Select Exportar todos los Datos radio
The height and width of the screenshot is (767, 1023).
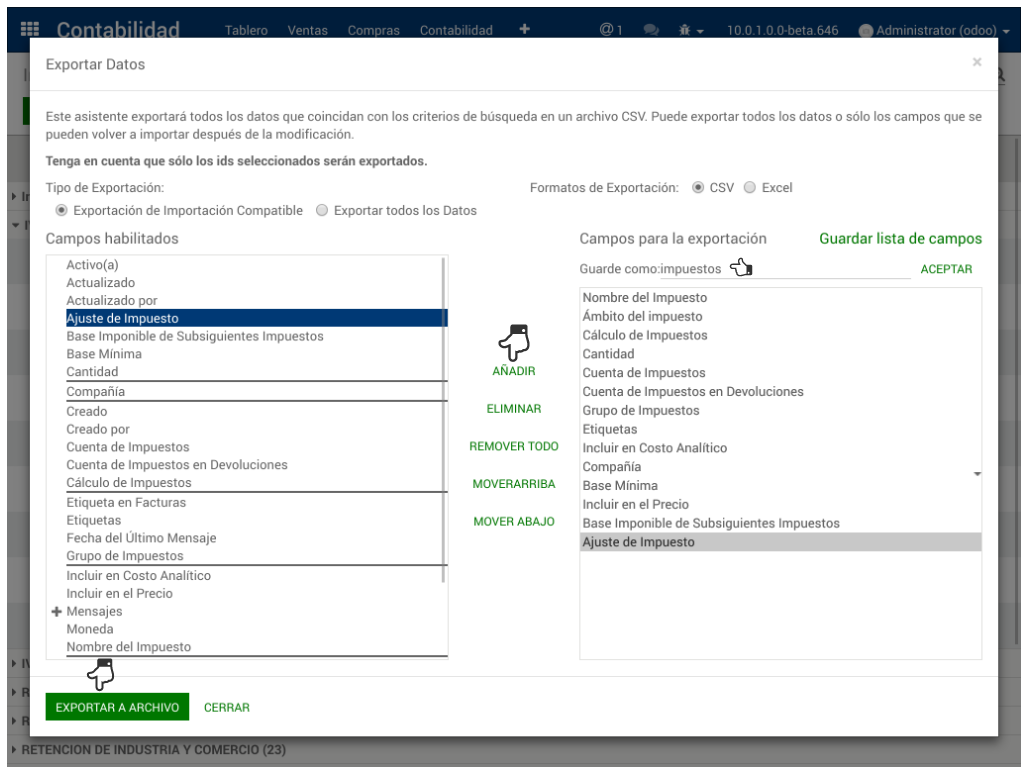coord(322,211)
